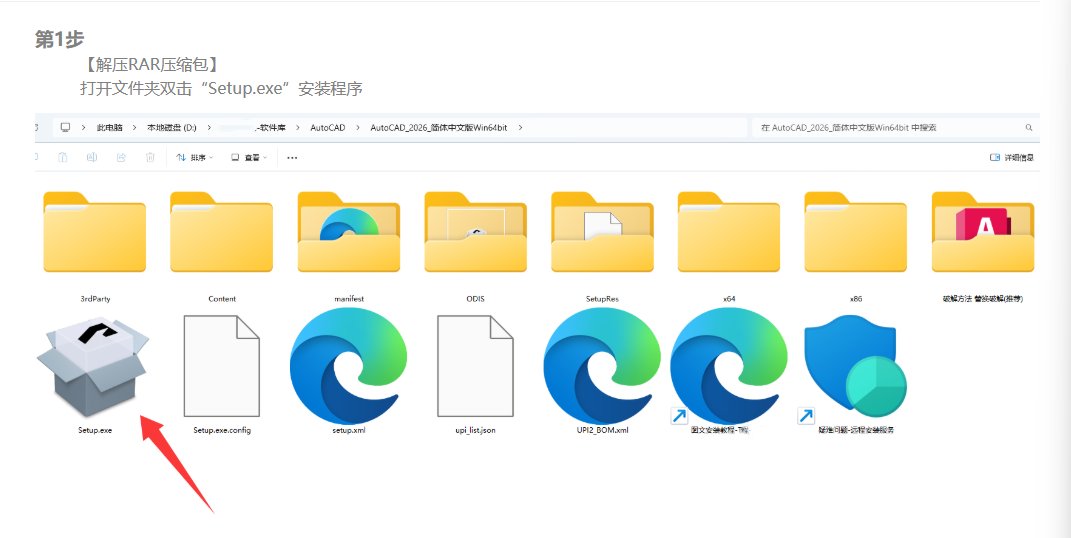Go to AutoCAD breadcrumb
1071x538 pixels.
(x=328, y=128)
